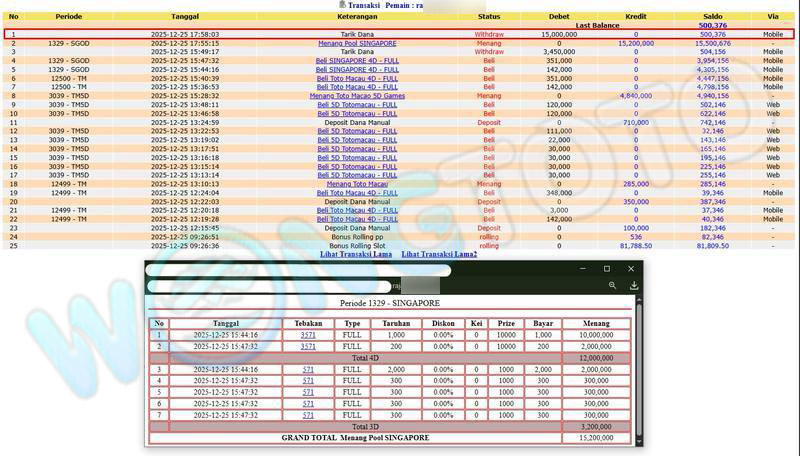Click the Lihat Transaksi Lama link
800x456 pixels.
coord(355,254)
